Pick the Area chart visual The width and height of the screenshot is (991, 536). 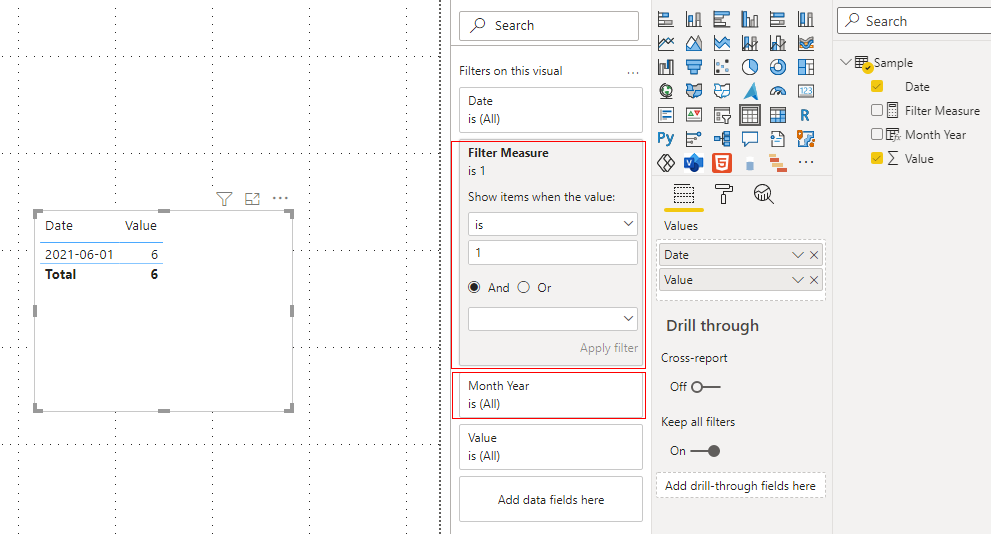[693, 43]
